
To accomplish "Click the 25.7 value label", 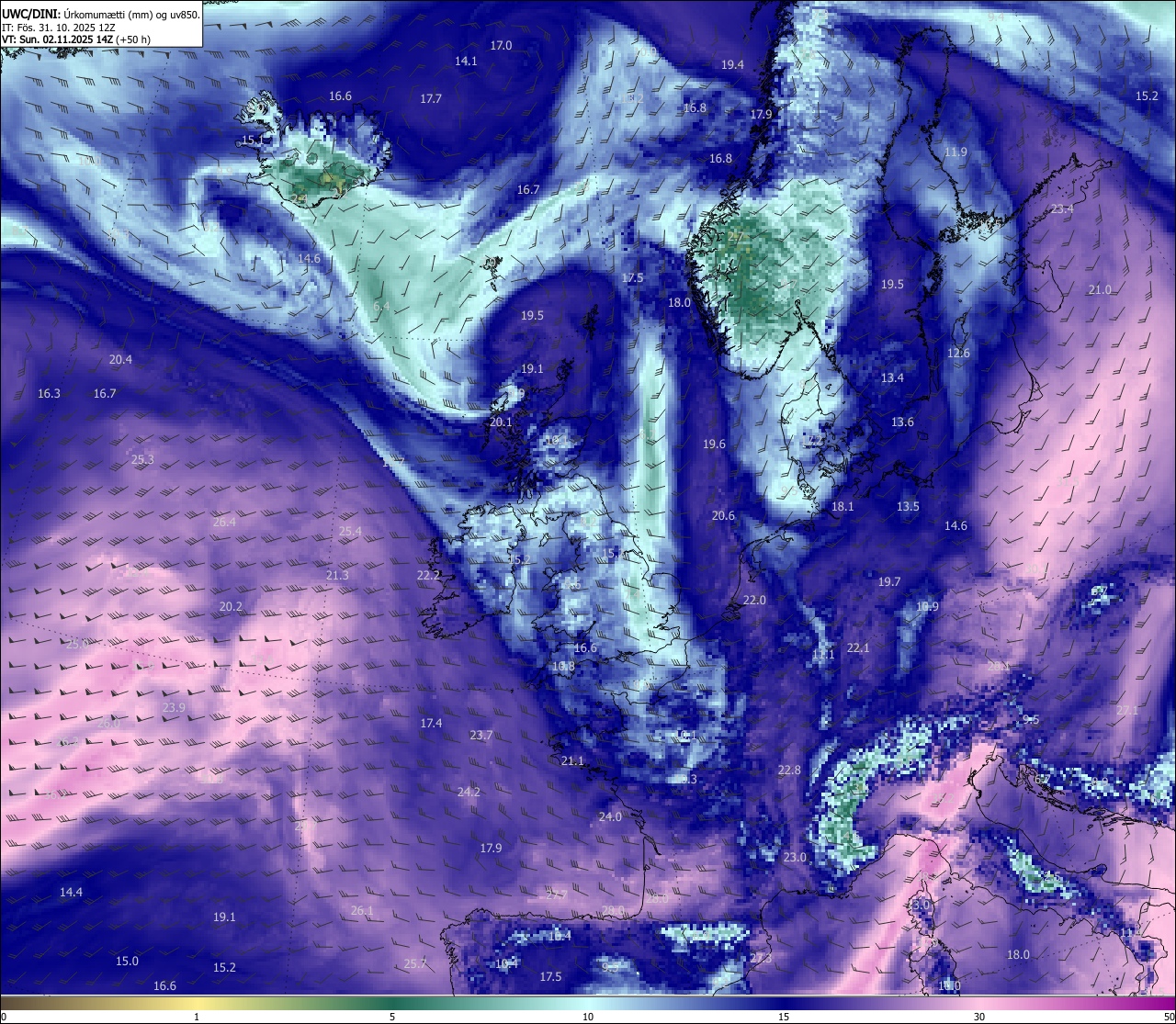I will pyautogui.click(x=415, y=963).
